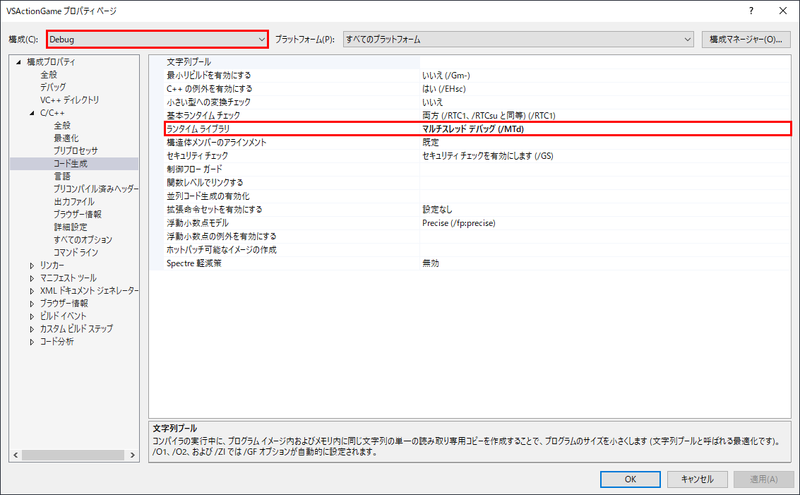Screen dimensions: 800x495
Task: Select 浮動小数点の例外を有効にする property
Action: pos(221,236)
